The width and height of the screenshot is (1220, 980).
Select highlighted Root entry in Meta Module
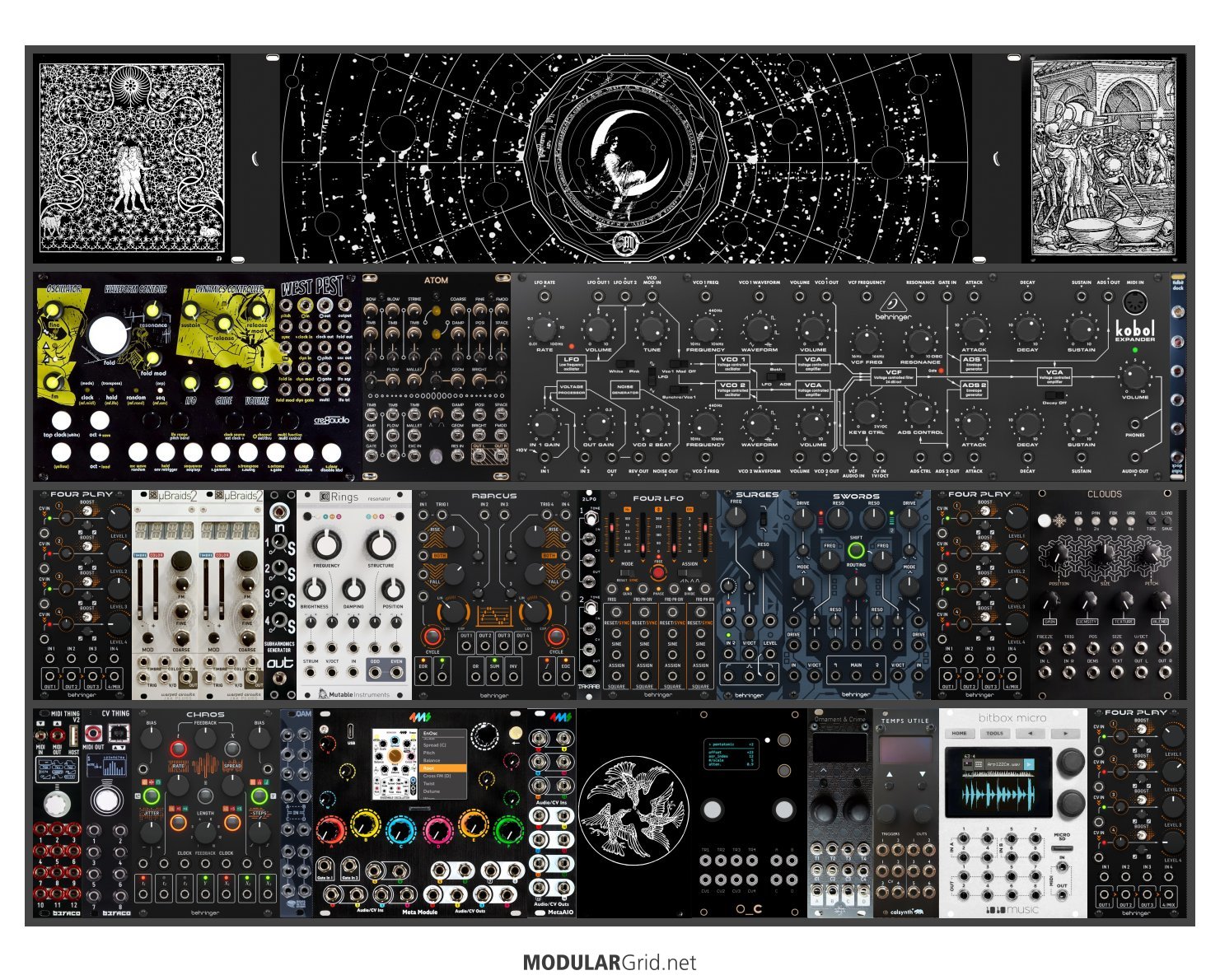tap(442, 768)
